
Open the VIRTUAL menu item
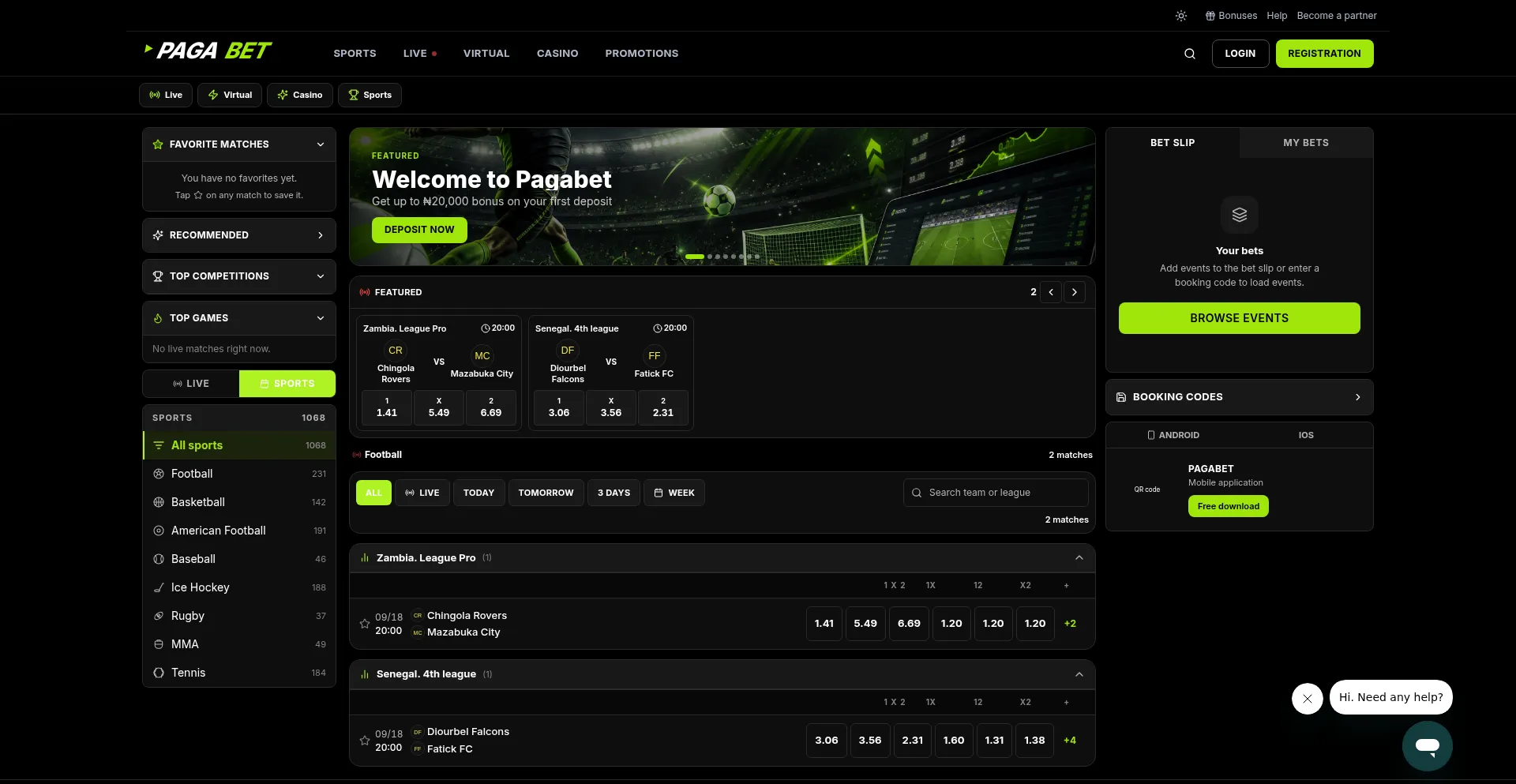pyautogui.click(x=486, y=54)
